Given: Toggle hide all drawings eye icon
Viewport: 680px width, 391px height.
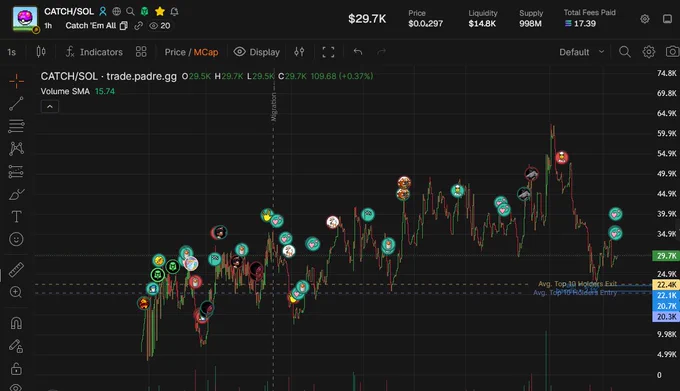Looking at the screenshot, I should tap(16, 387).
